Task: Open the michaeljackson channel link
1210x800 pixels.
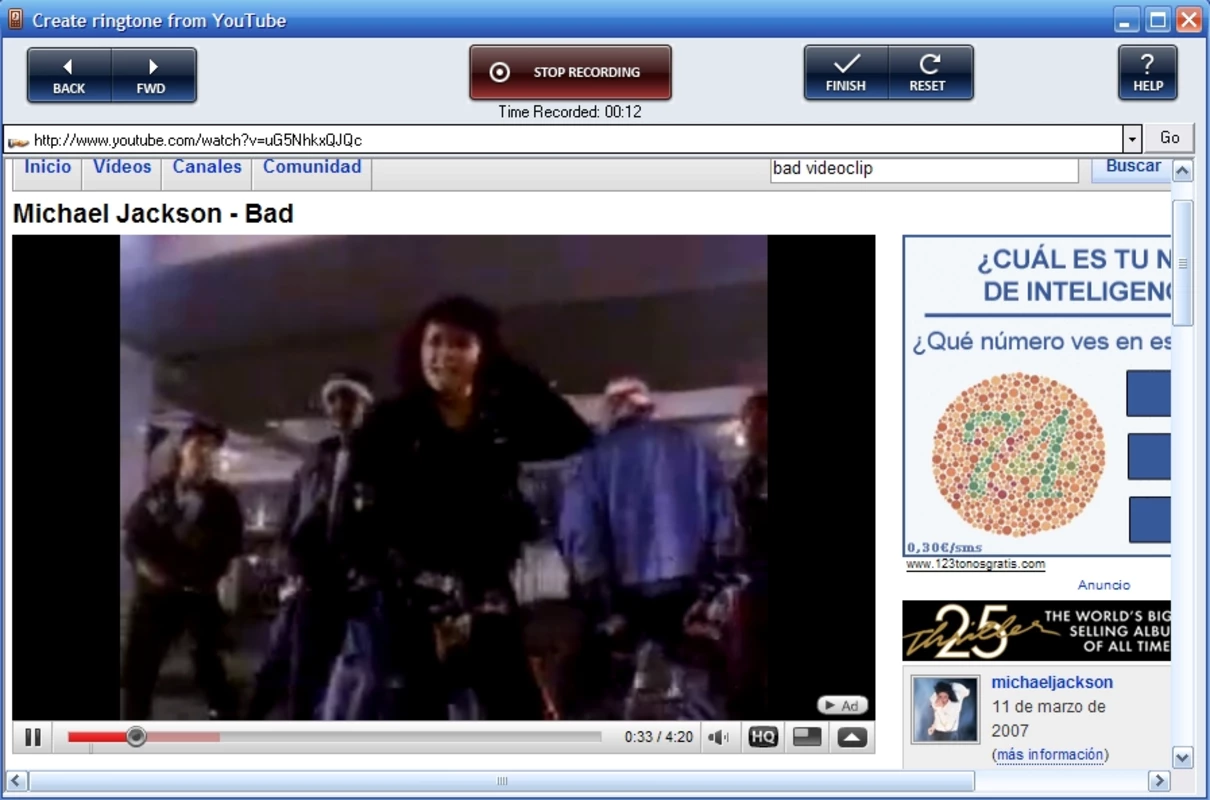Action: 1052,682
